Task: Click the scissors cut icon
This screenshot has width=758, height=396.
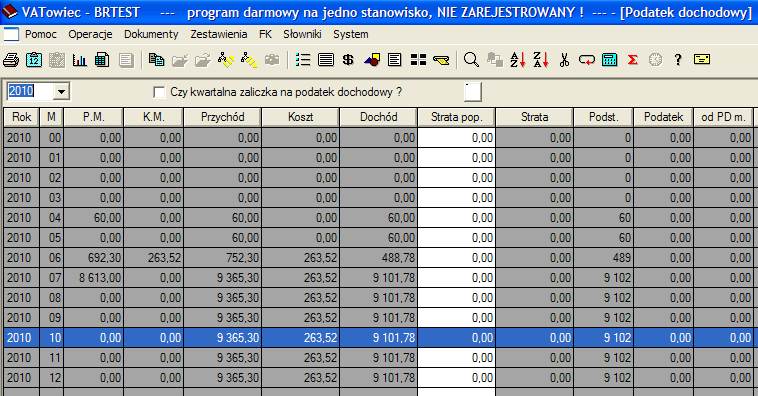Action: point(564,60)
